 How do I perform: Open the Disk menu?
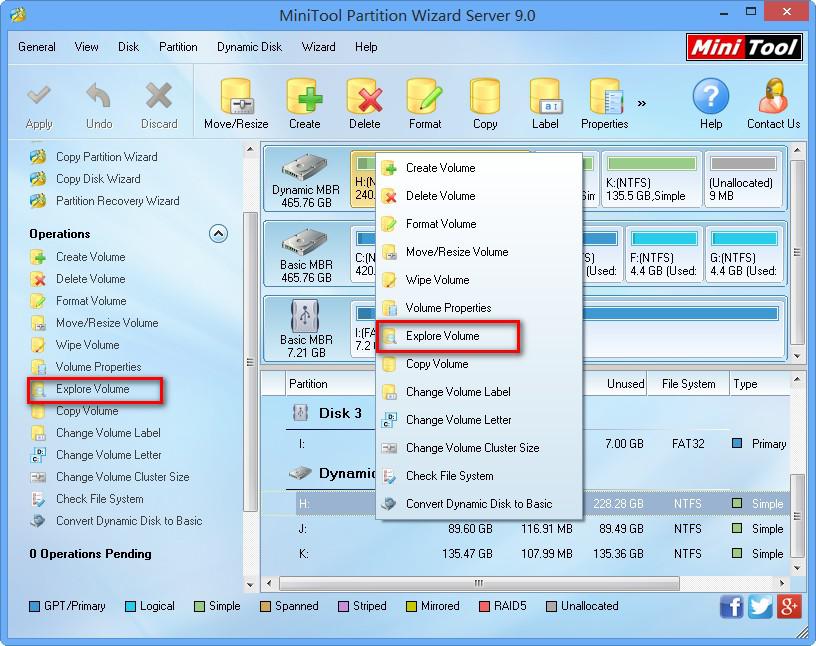point(129,47)
